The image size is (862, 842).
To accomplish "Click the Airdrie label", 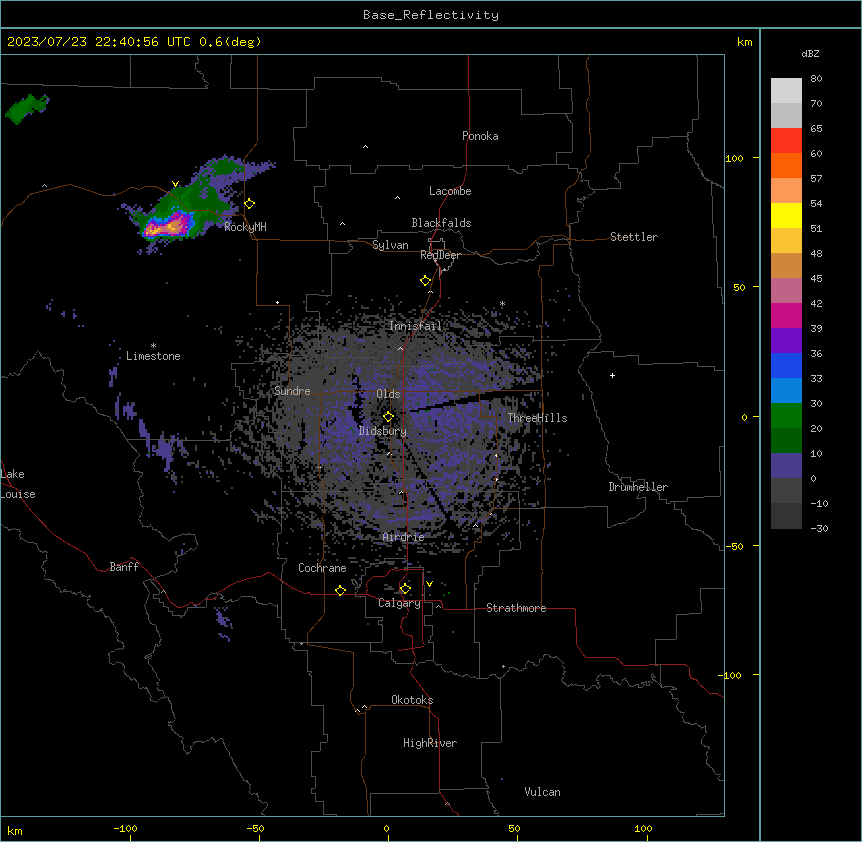I will coord(403,537).
